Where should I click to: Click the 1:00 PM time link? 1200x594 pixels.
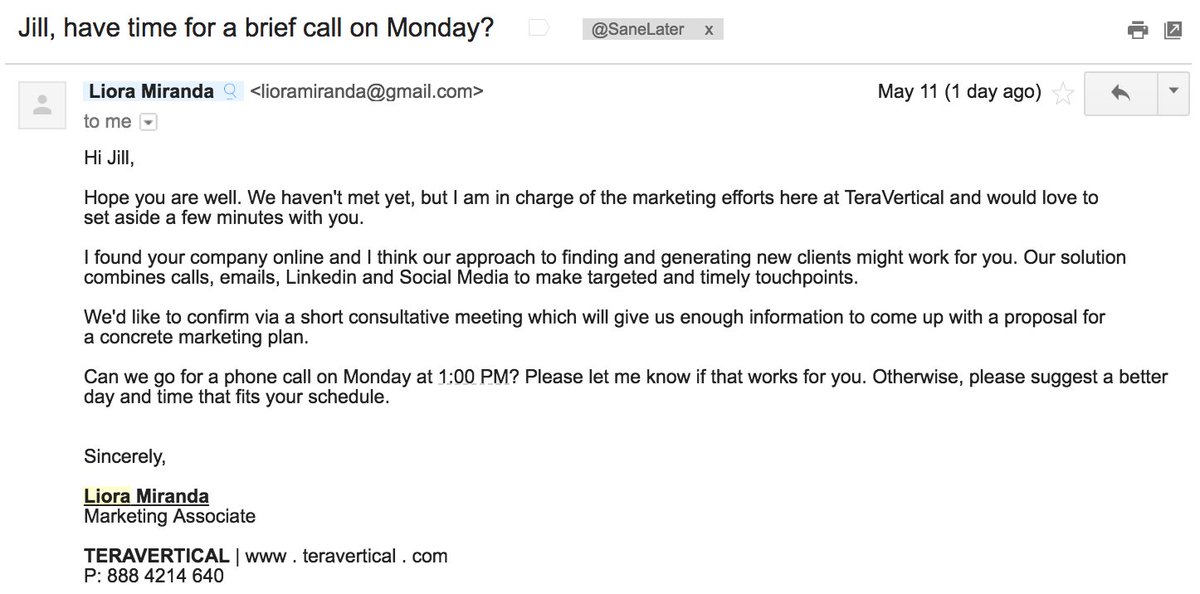(x=476, y=377)
